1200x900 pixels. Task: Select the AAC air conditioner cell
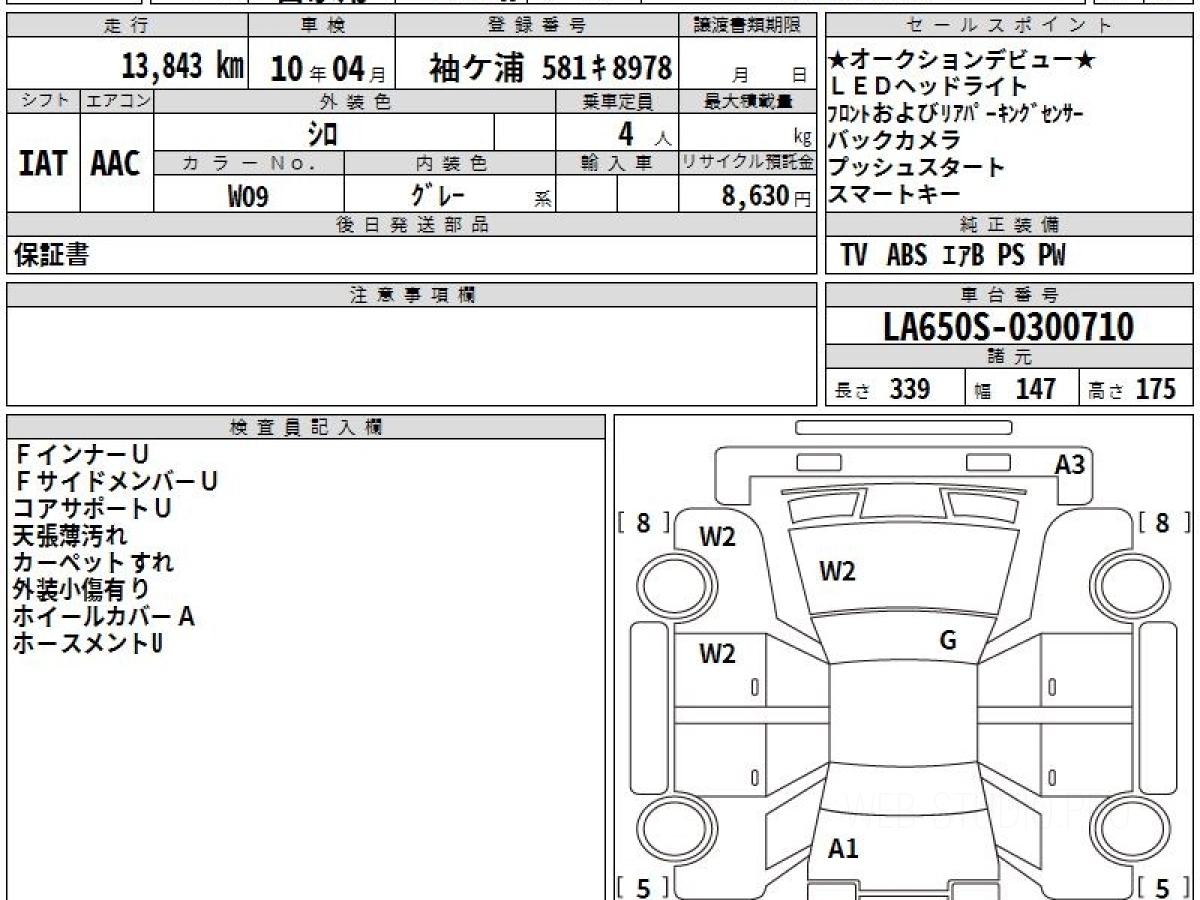click(116, 164)
